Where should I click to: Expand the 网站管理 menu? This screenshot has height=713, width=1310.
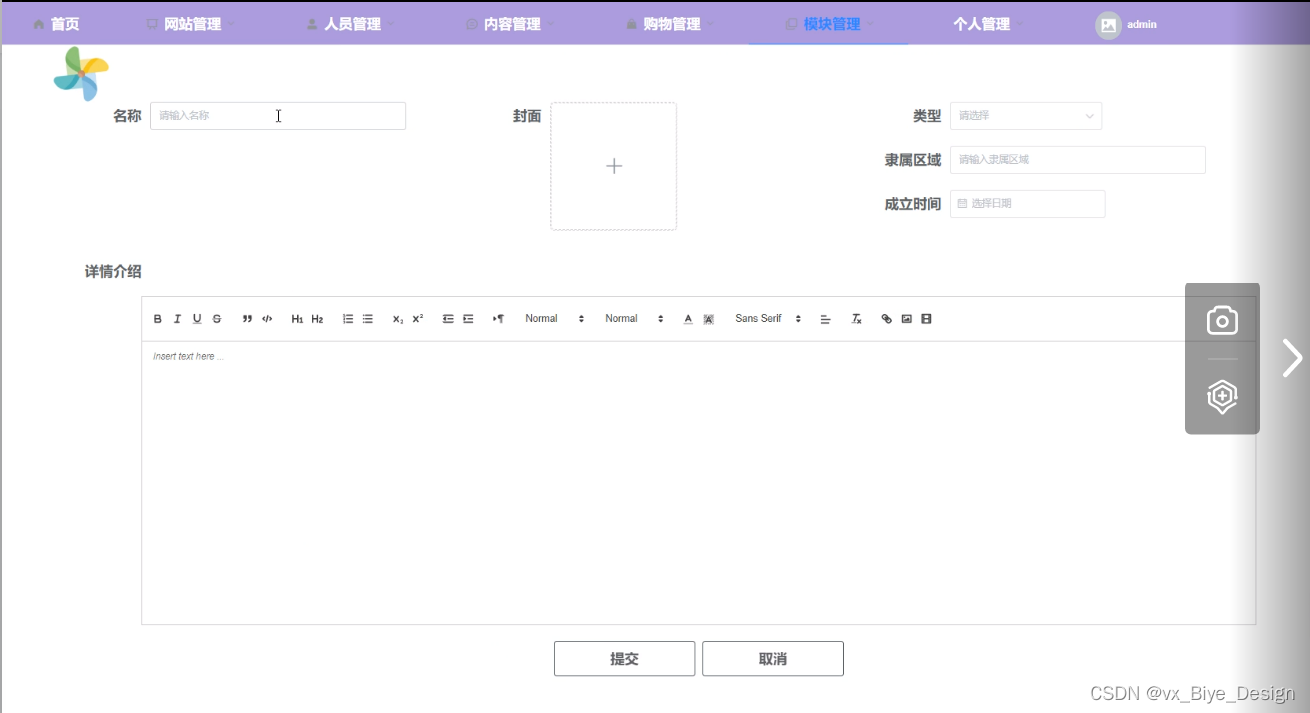pyautogui.click(x=191, y=24)
